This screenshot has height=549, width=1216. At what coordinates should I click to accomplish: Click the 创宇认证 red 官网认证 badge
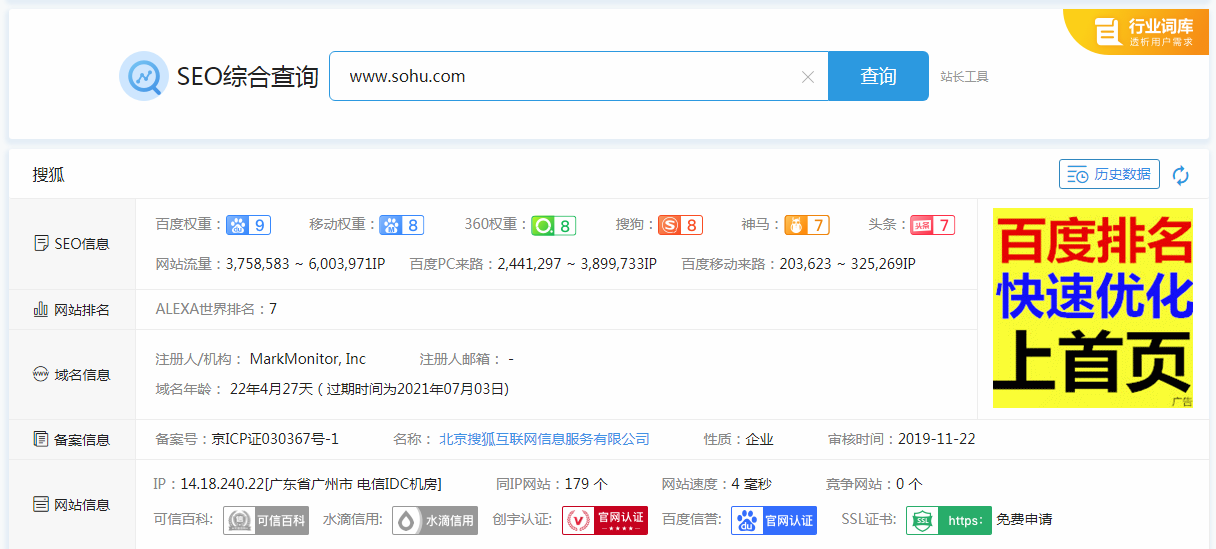pos(605,520)
